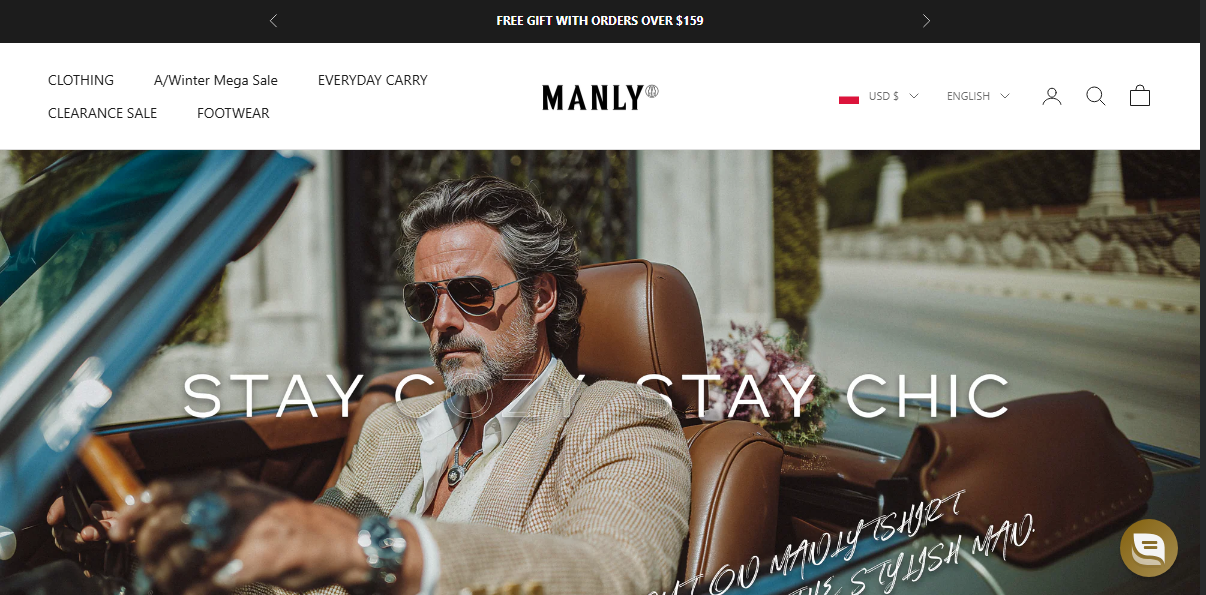Open the CLOTHING menu

(x=81, y=80)
